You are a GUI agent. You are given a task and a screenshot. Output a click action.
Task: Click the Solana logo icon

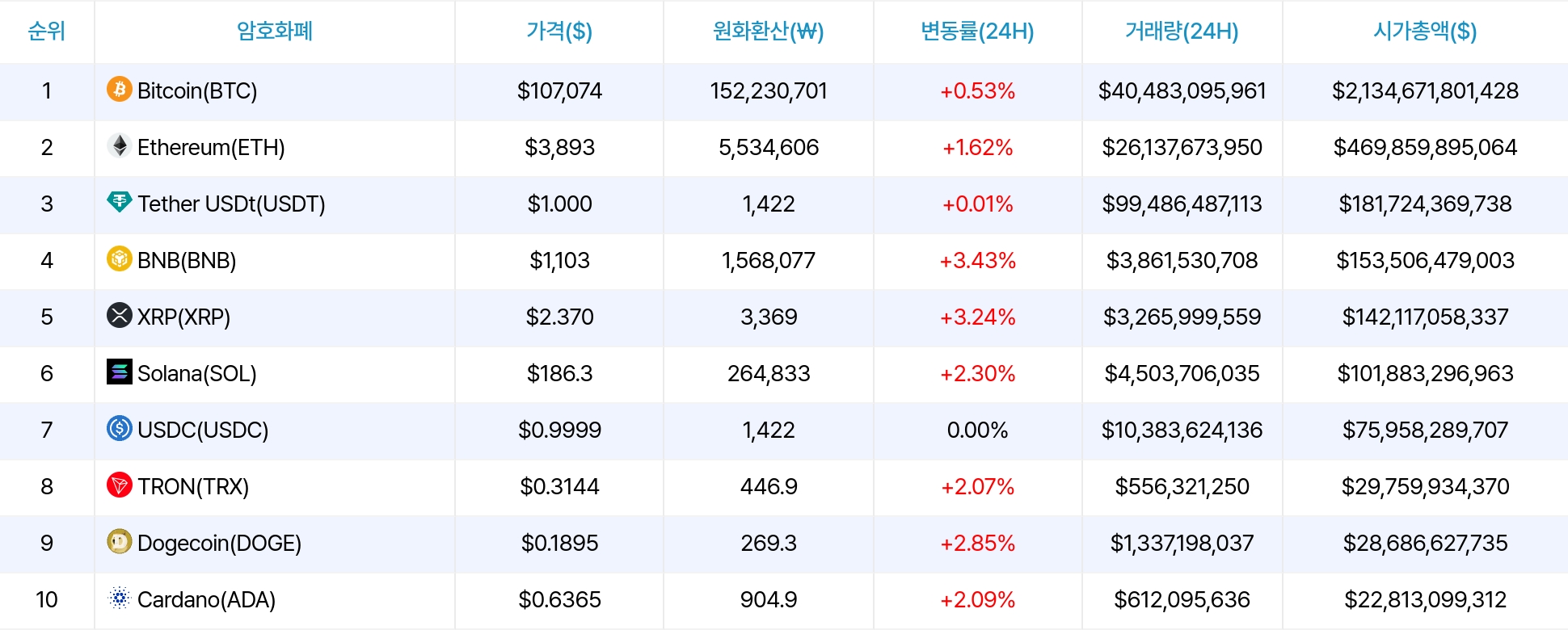(120, 372)
